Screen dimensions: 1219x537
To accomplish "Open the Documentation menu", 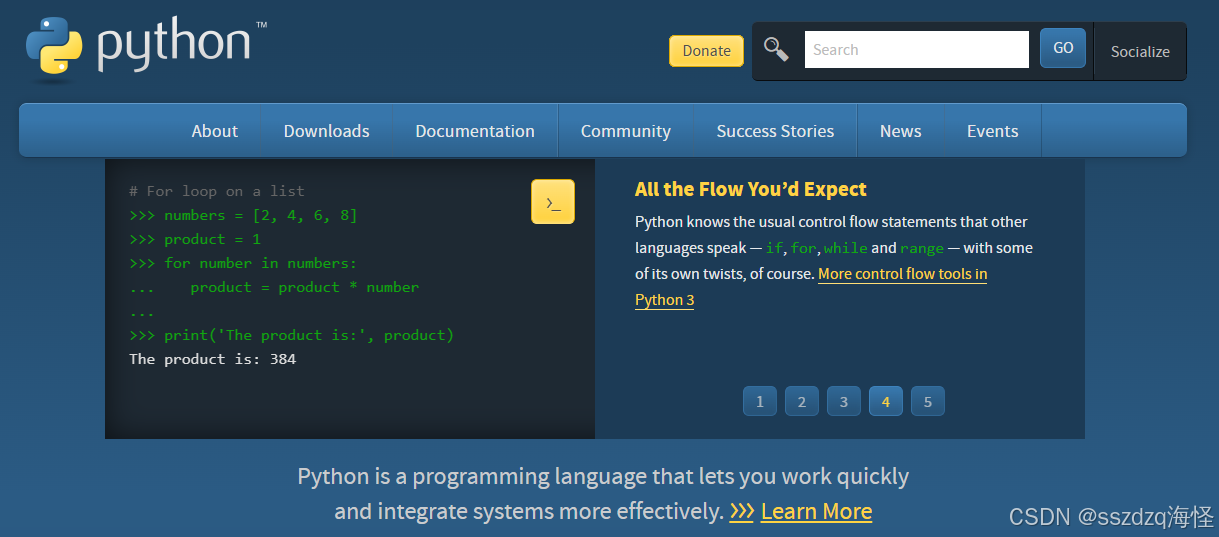I will tap(475, 131).
